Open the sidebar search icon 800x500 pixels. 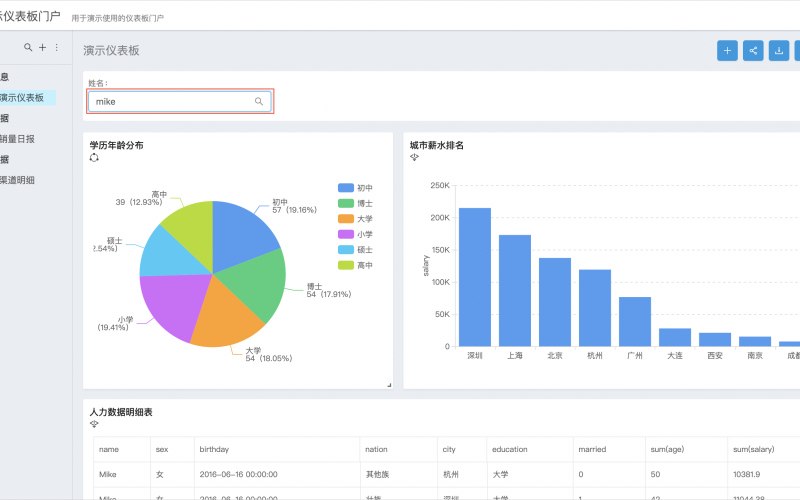28,47
